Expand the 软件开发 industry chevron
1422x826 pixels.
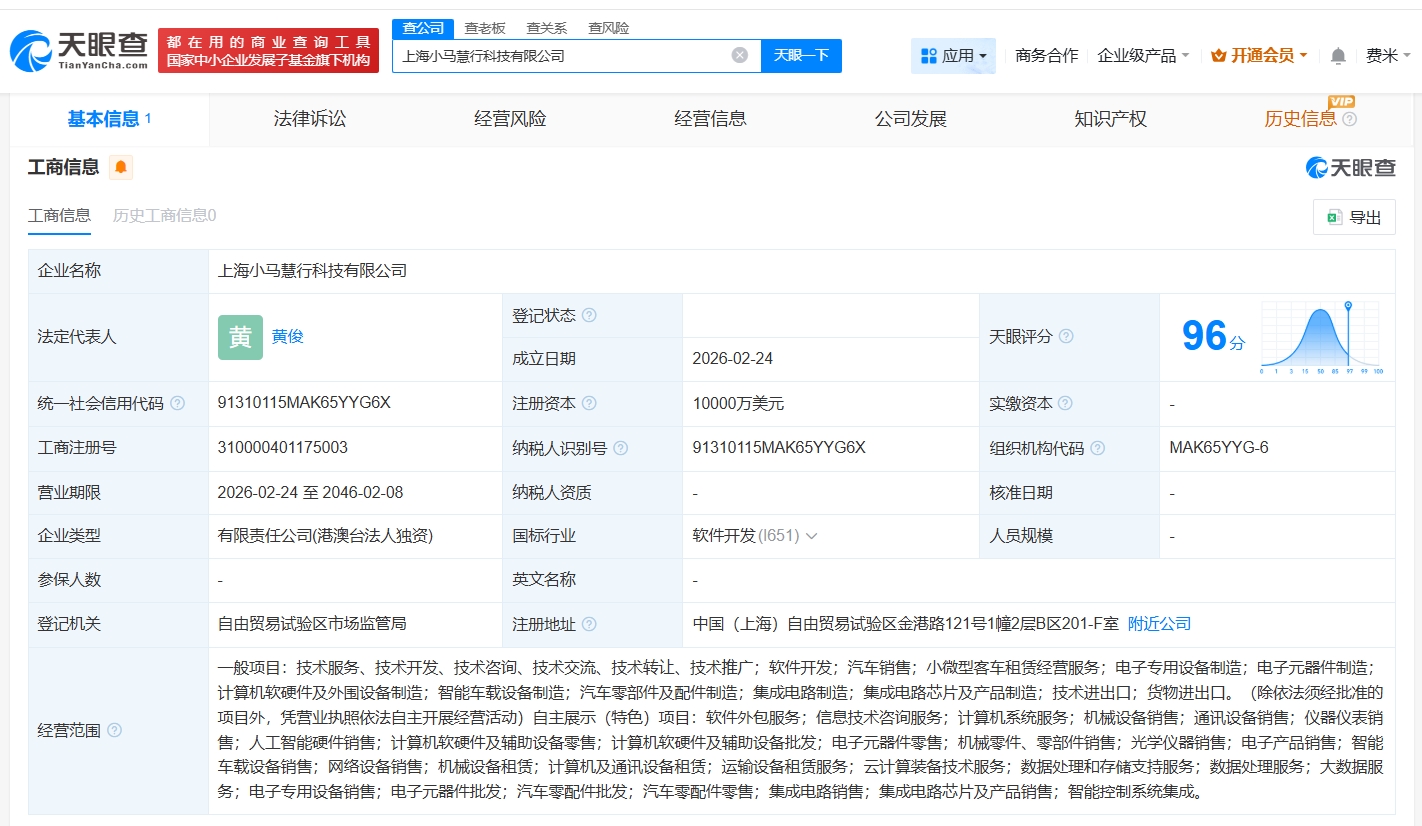(811, 536)
